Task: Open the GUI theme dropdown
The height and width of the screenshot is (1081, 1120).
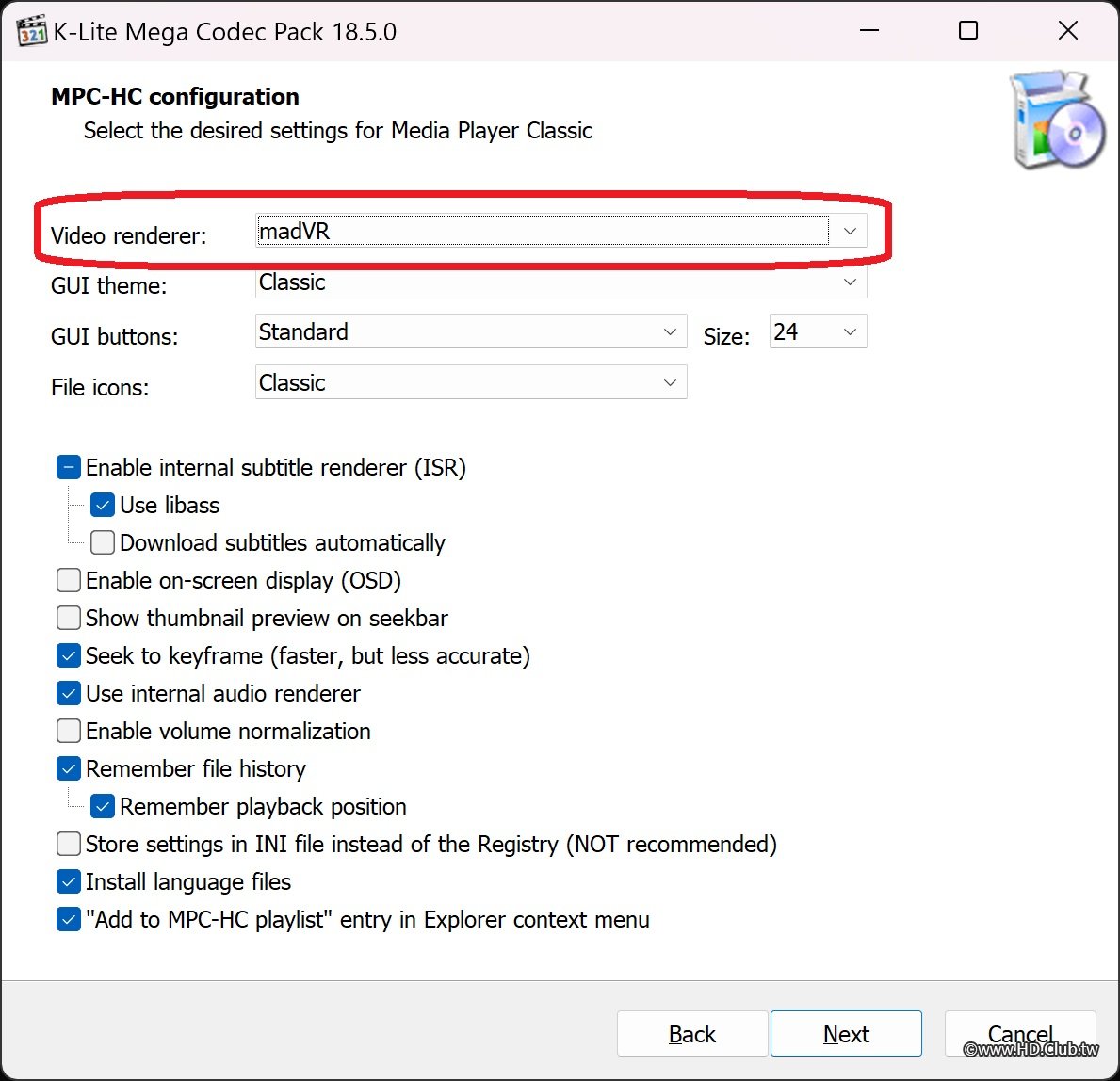Action: [561, 282]
